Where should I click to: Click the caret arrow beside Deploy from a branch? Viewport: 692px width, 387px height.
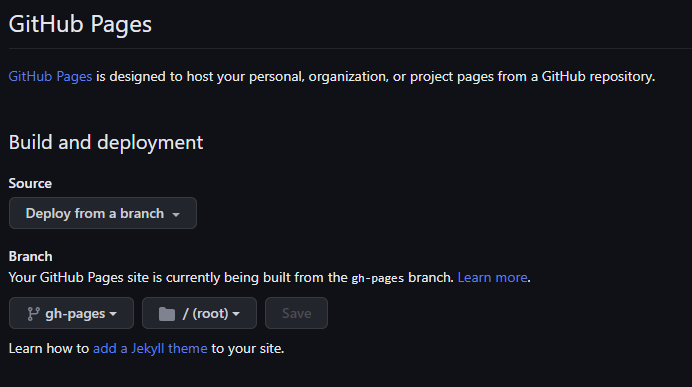click(x=176, y=215)
